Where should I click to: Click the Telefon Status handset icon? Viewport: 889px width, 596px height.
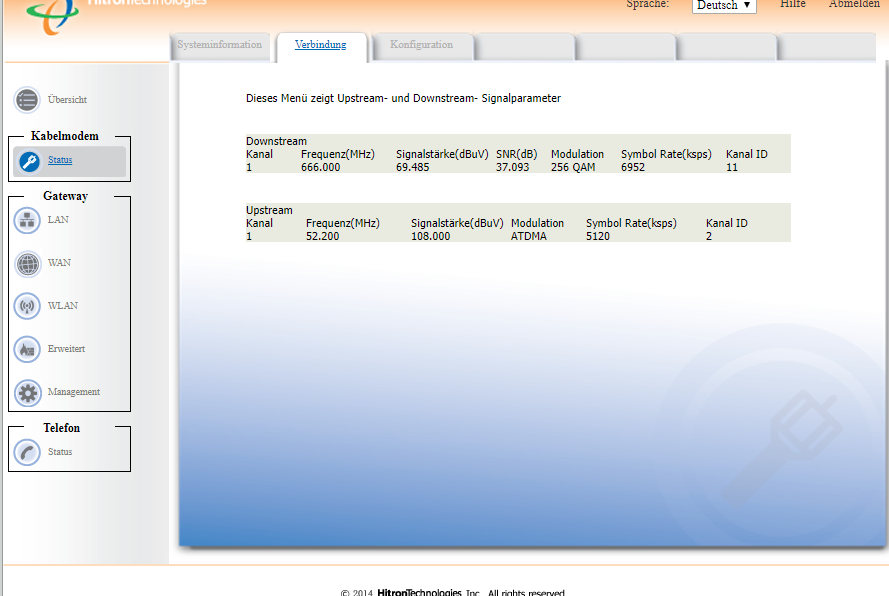pyautogui.click(x=27, y=453)
